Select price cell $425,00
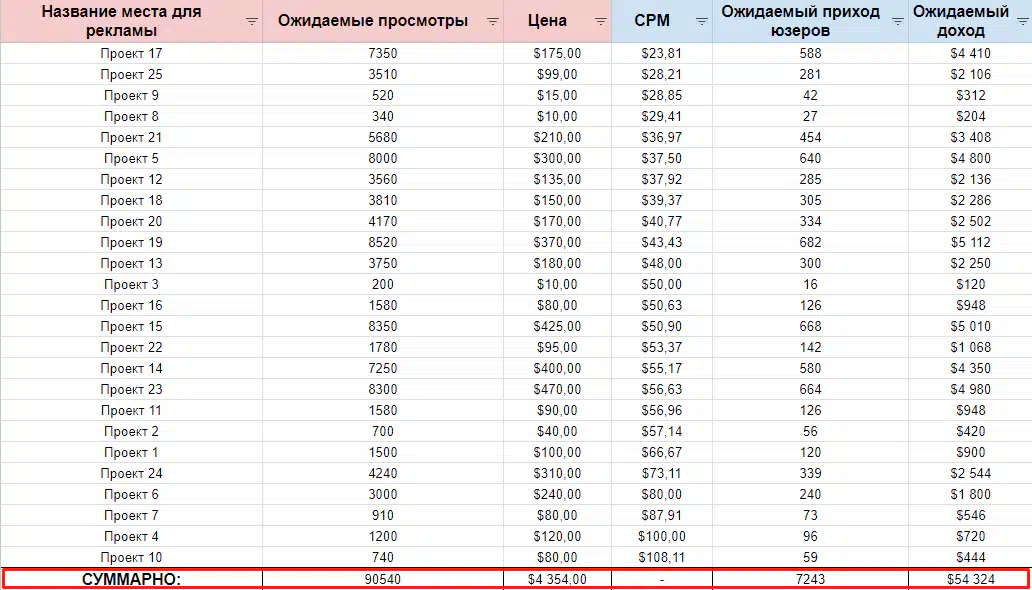1032x590 pixels. click(557, 327)
